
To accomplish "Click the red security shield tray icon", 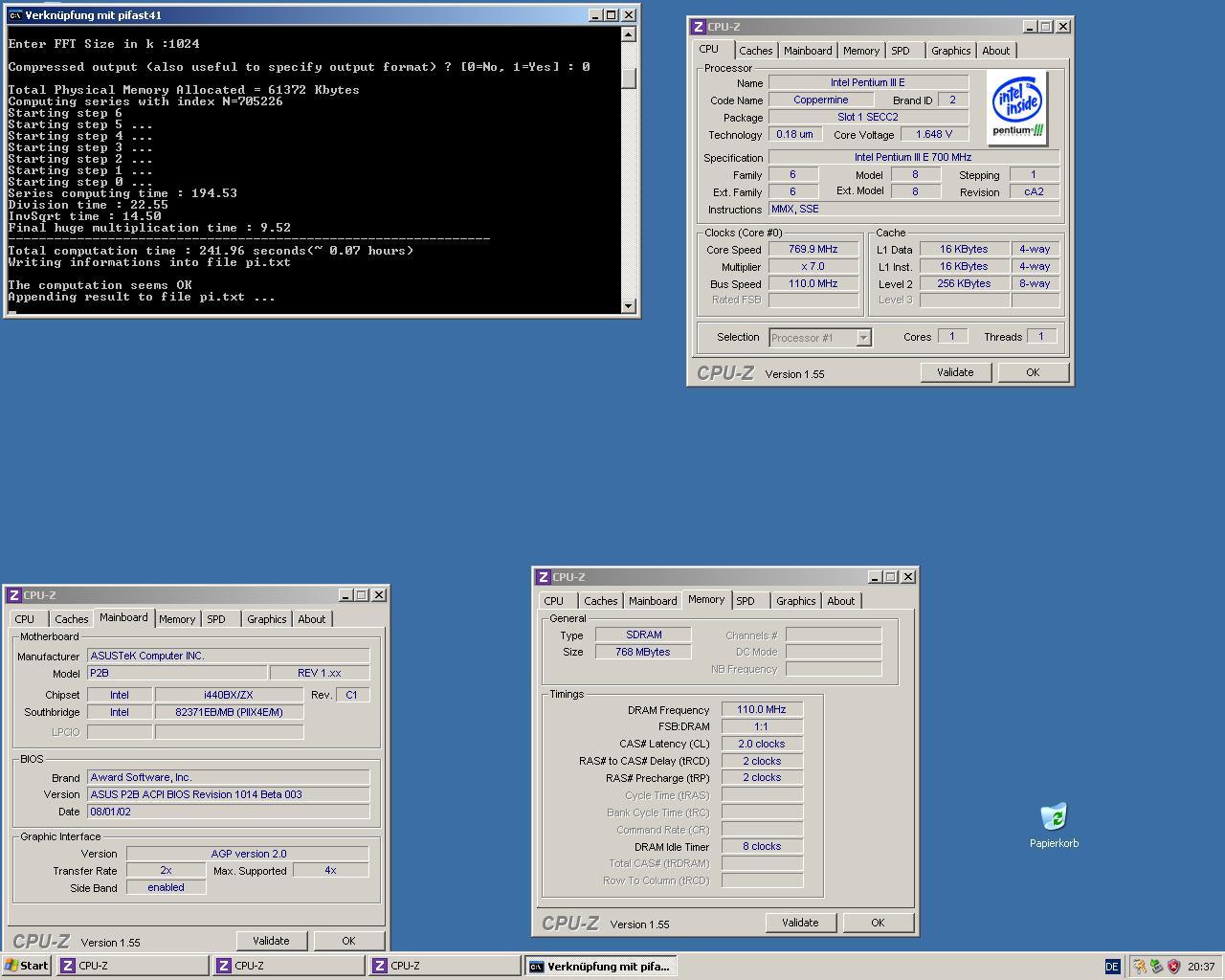I will click(x=1173, y=966).
